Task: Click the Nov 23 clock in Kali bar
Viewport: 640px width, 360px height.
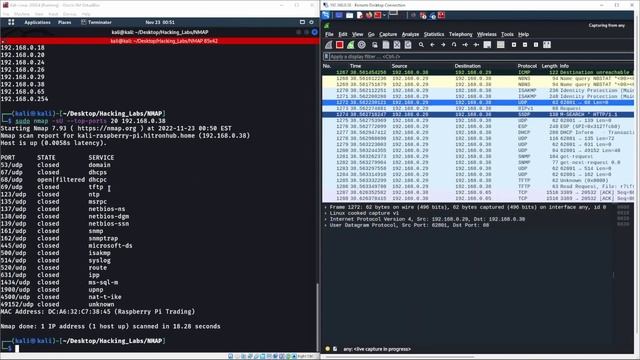Action: [160, 22]
